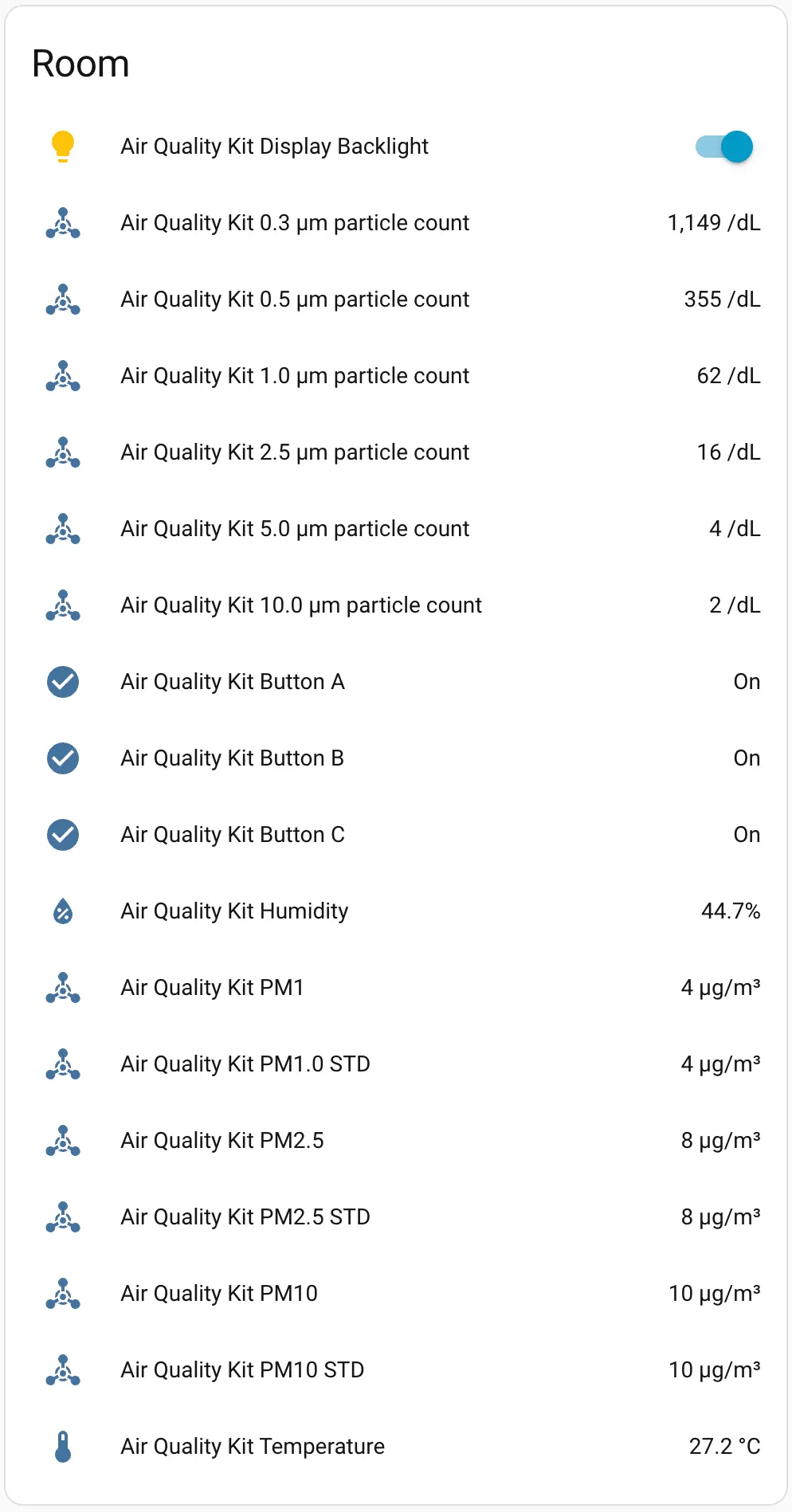792x1512 pixels.
Task: Open the 2.5 µm particle count entry
Action: [x=295, y=452]
